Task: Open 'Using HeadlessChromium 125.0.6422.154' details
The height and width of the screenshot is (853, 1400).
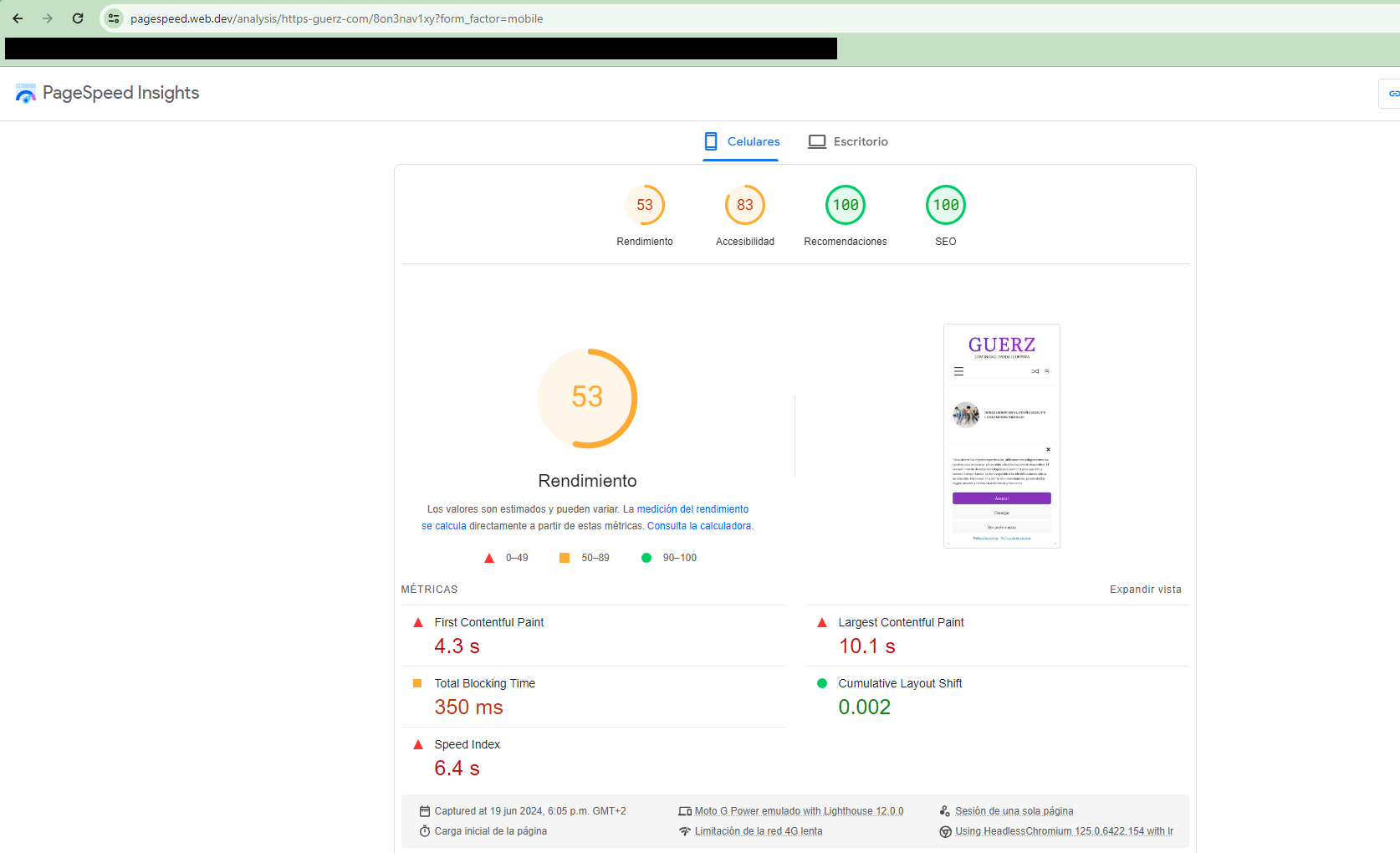Action: click(x=1064, y=831)
